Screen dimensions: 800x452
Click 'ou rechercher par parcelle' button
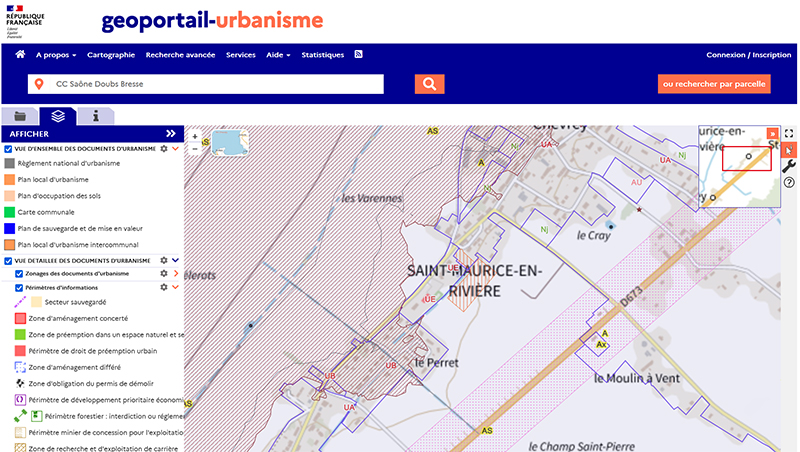pyautogui.click(x=714, y=84)
